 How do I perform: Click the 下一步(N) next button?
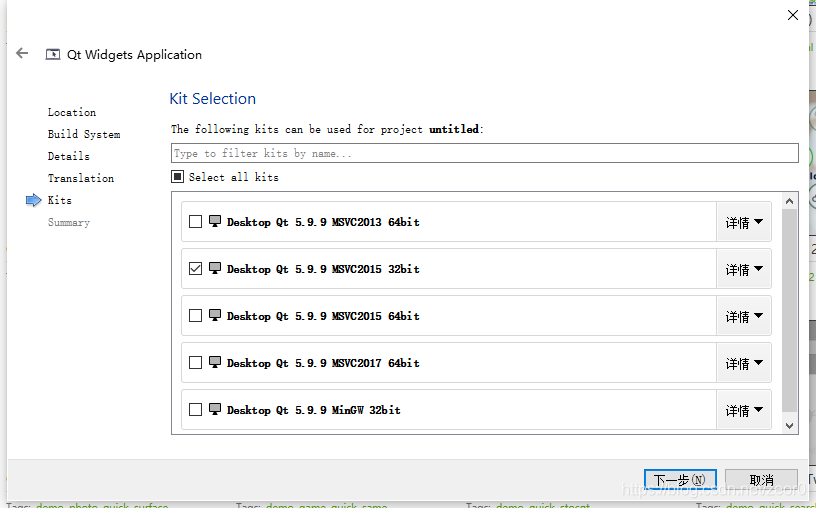point(680,479)
